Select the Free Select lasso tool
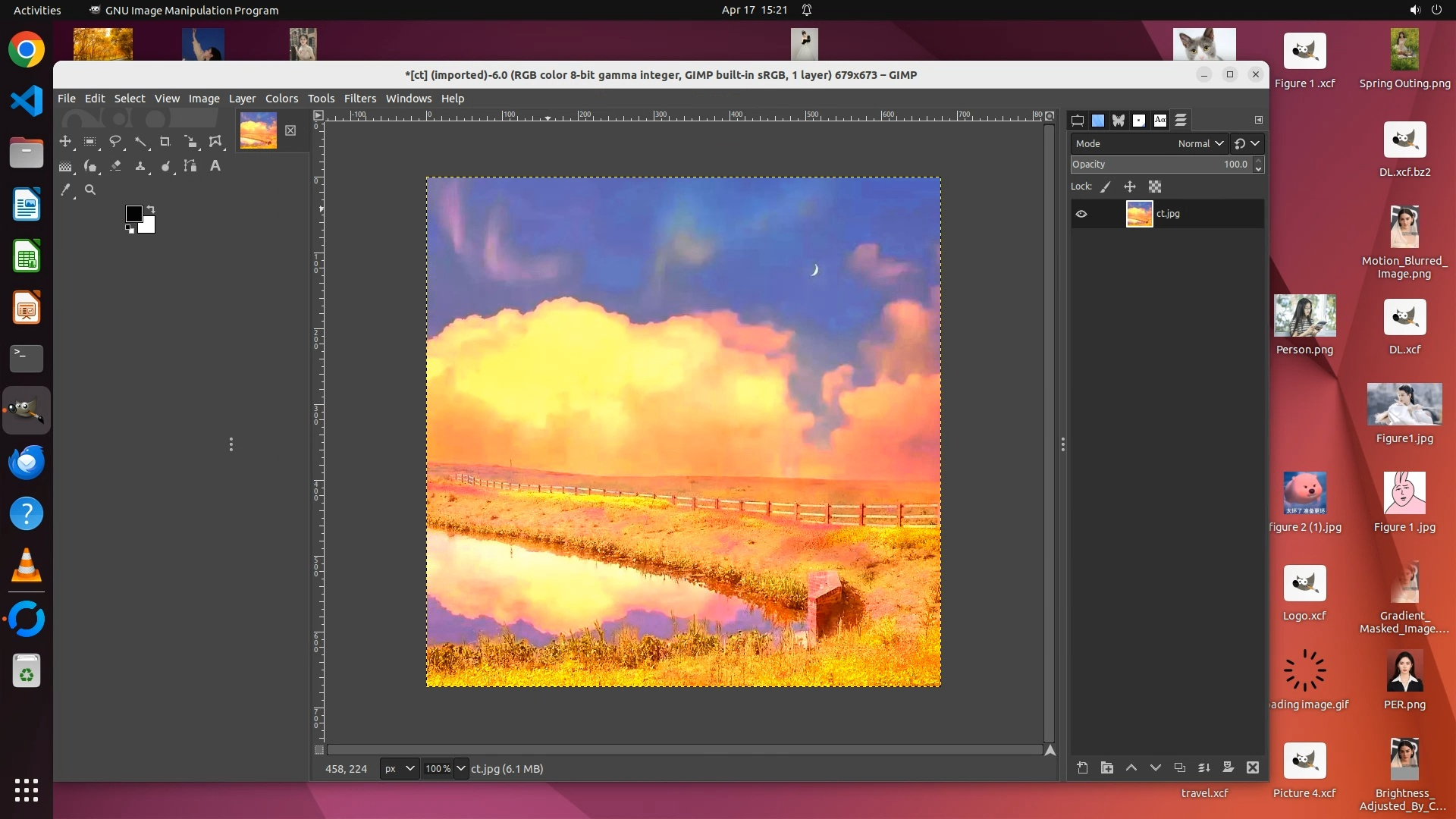Image resolution: width=1456 pixels, height=819 pixels. coord(115,142)
